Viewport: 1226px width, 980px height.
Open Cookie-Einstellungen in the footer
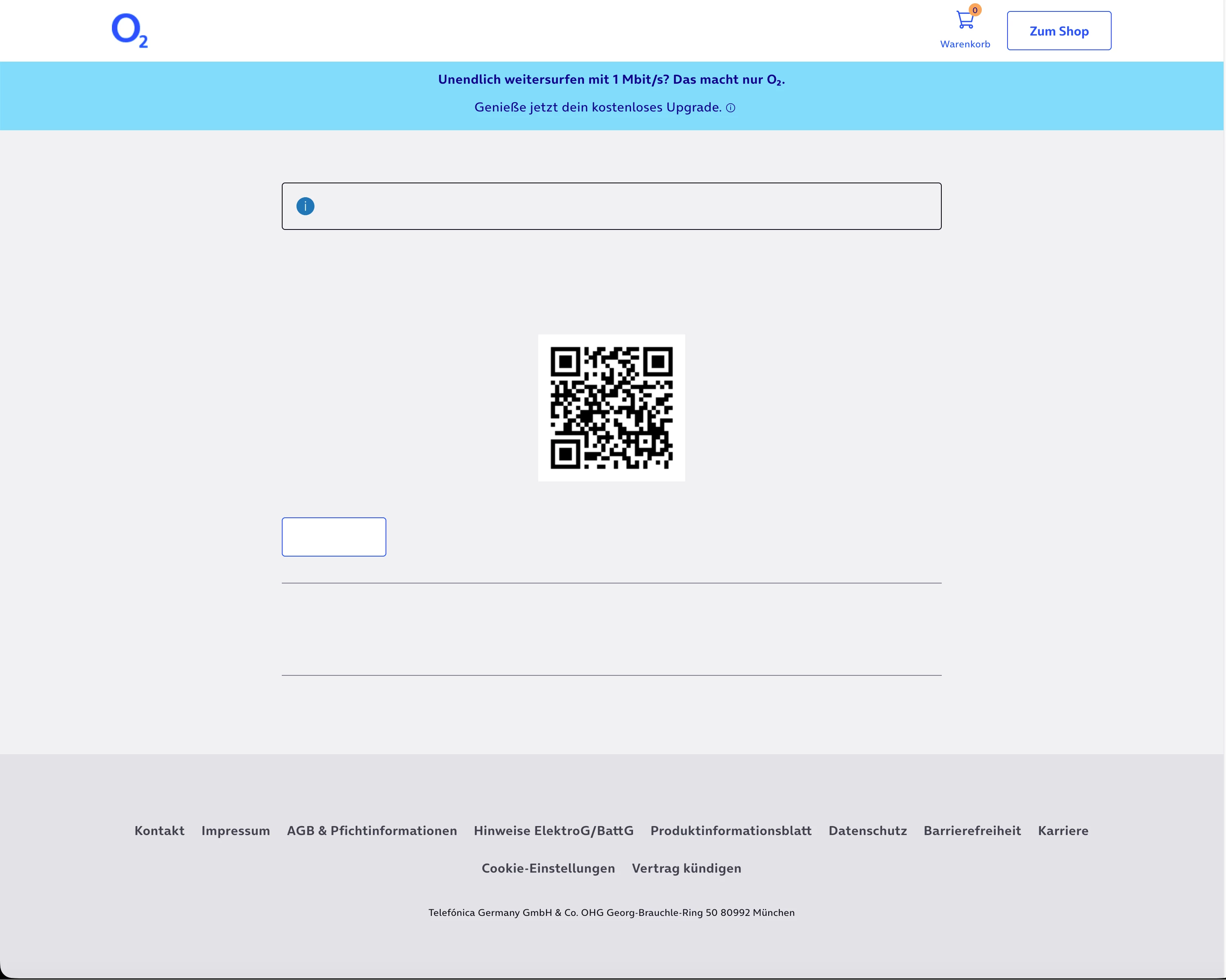click(x=548, y=868)
